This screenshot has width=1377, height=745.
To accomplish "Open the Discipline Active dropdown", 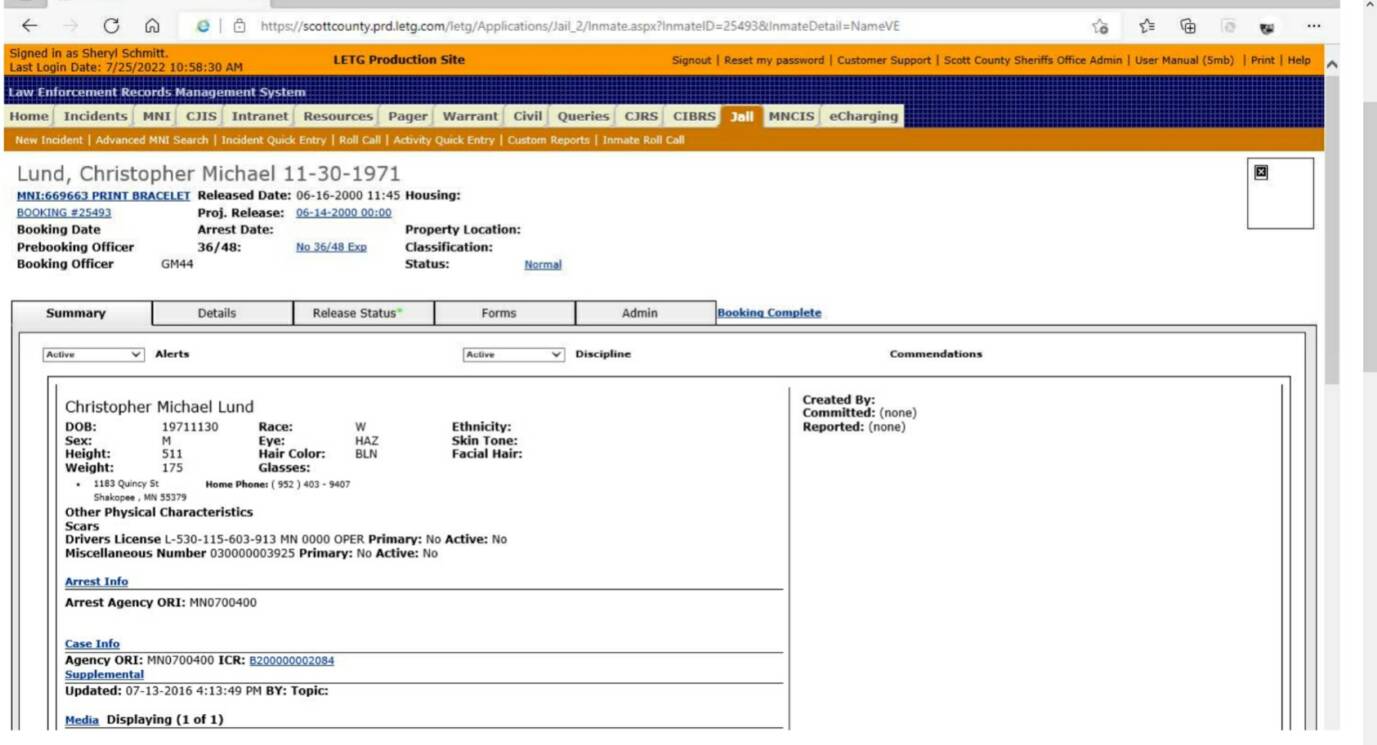I will click(514, 354).
